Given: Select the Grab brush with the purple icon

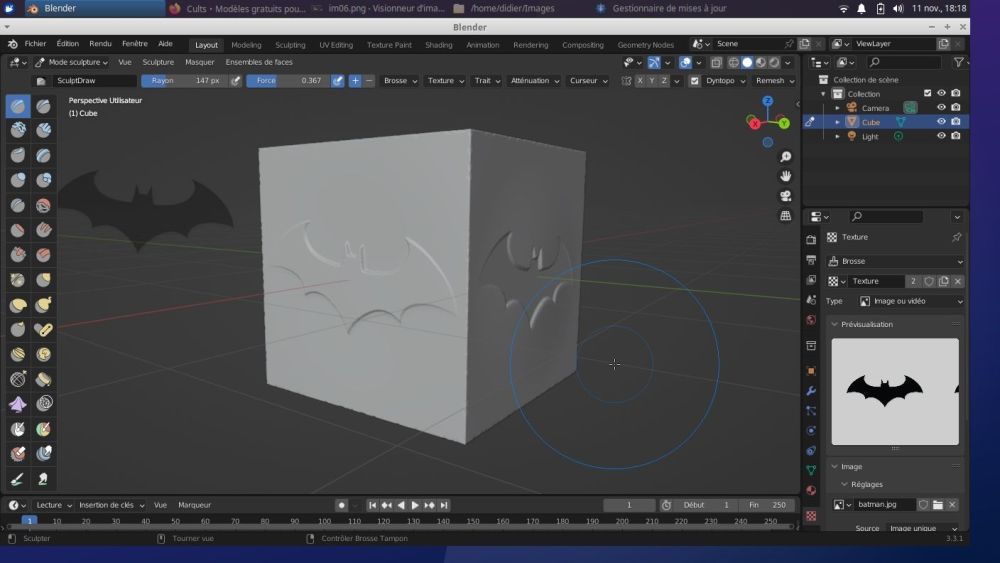Looking at the screenshot, I should tap(18, 404).
